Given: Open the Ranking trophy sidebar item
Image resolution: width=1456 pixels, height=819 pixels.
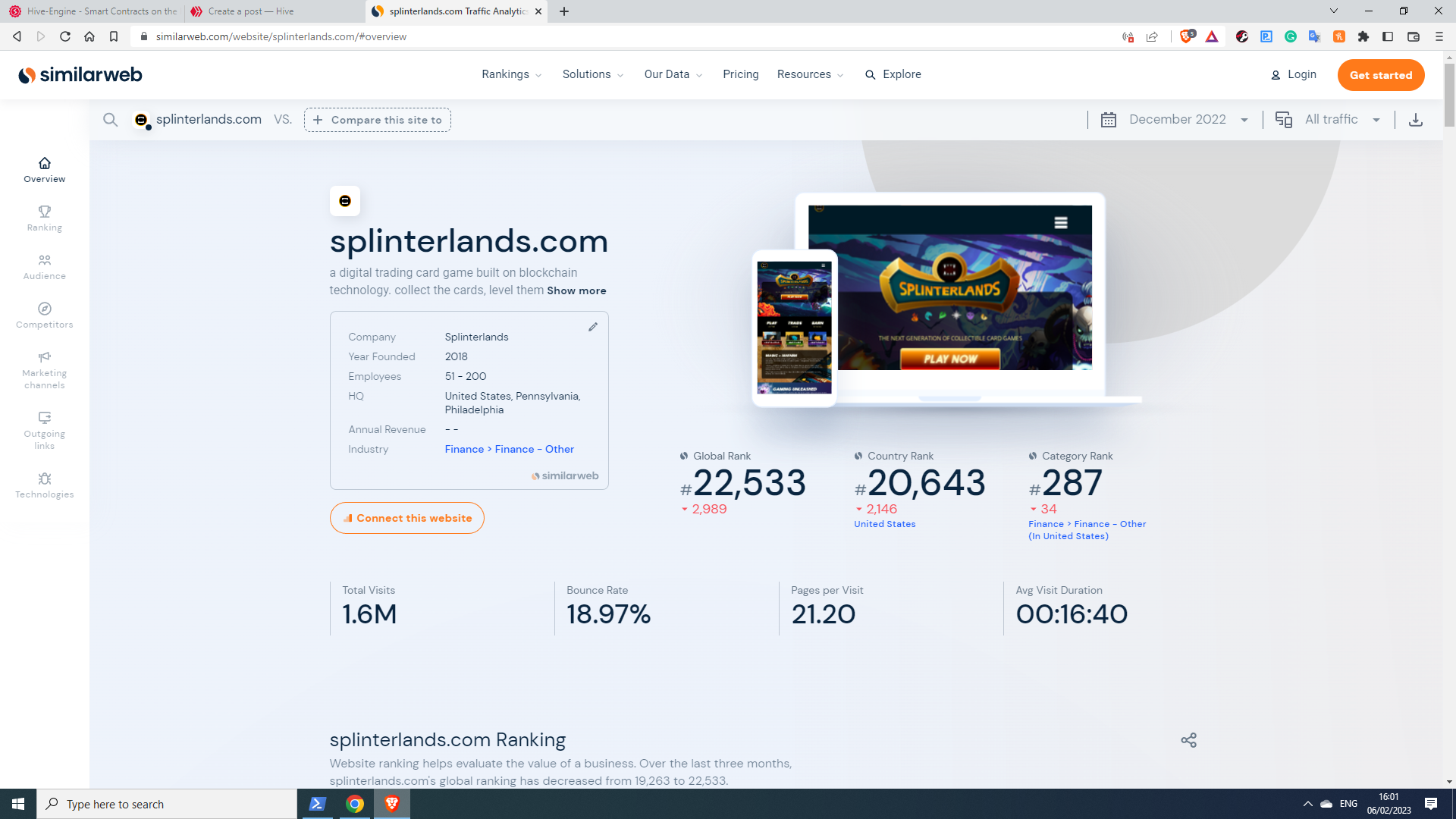Looking at the screenshot, I should tap(44, 218).
